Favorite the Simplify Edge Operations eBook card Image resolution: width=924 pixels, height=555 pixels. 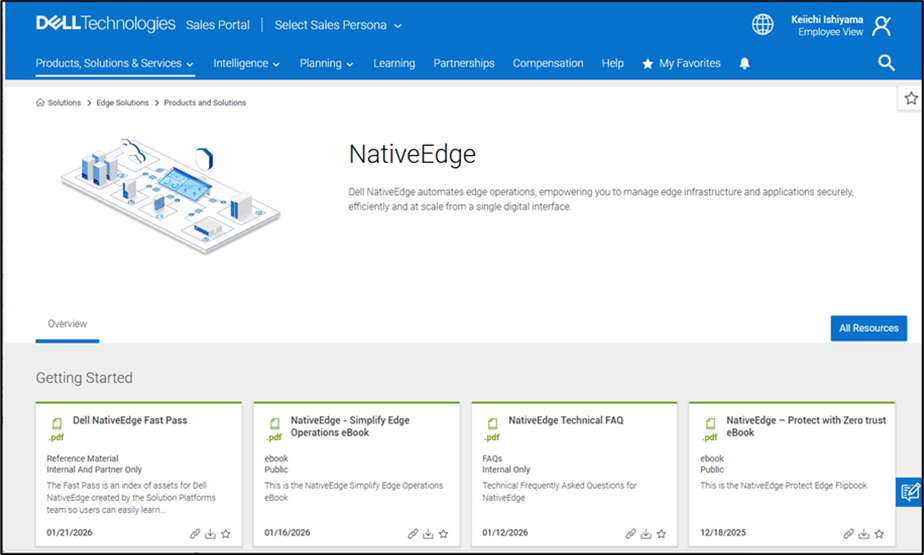tap(443, 534)
